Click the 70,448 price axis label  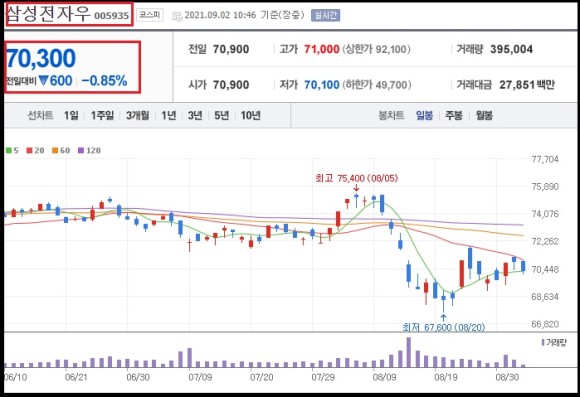coord(545,269)
